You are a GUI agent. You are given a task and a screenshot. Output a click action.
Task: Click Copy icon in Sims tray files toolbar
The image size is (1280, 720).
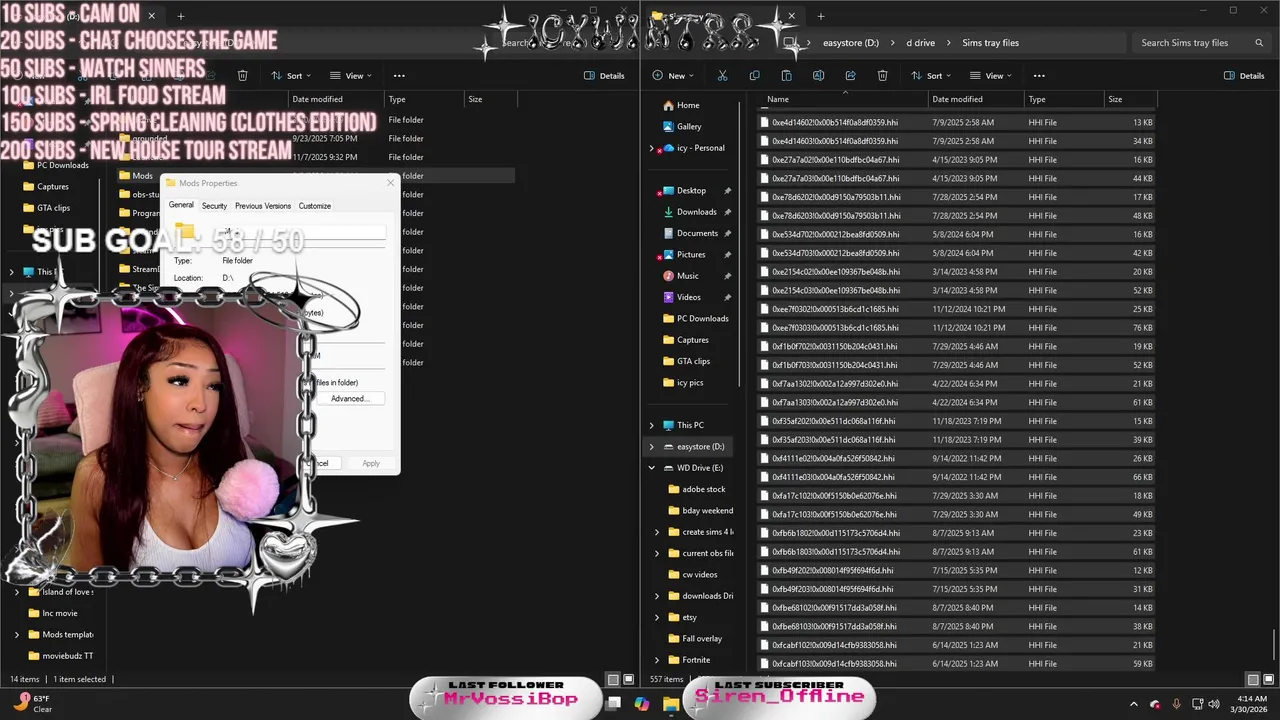754,76
